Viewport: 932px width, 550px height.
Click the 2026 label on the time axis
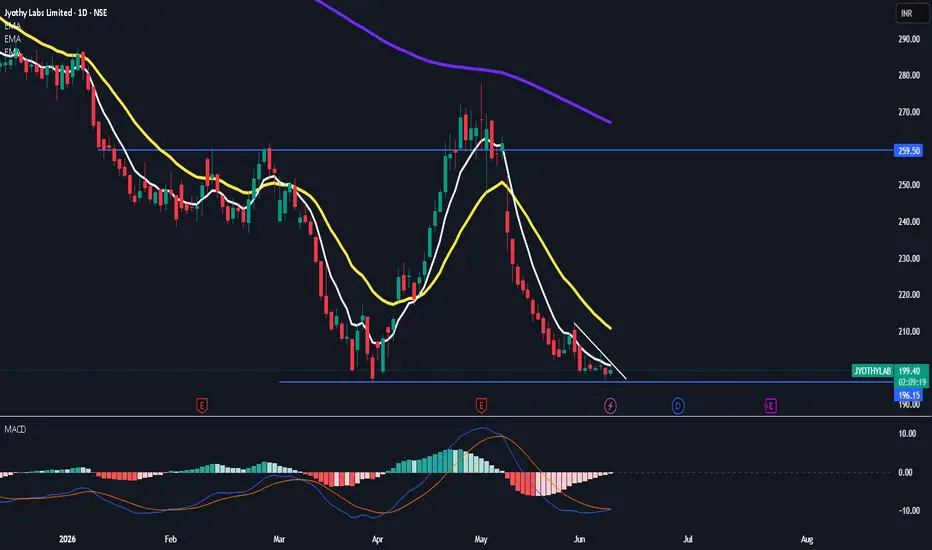(x=67, y=539)
